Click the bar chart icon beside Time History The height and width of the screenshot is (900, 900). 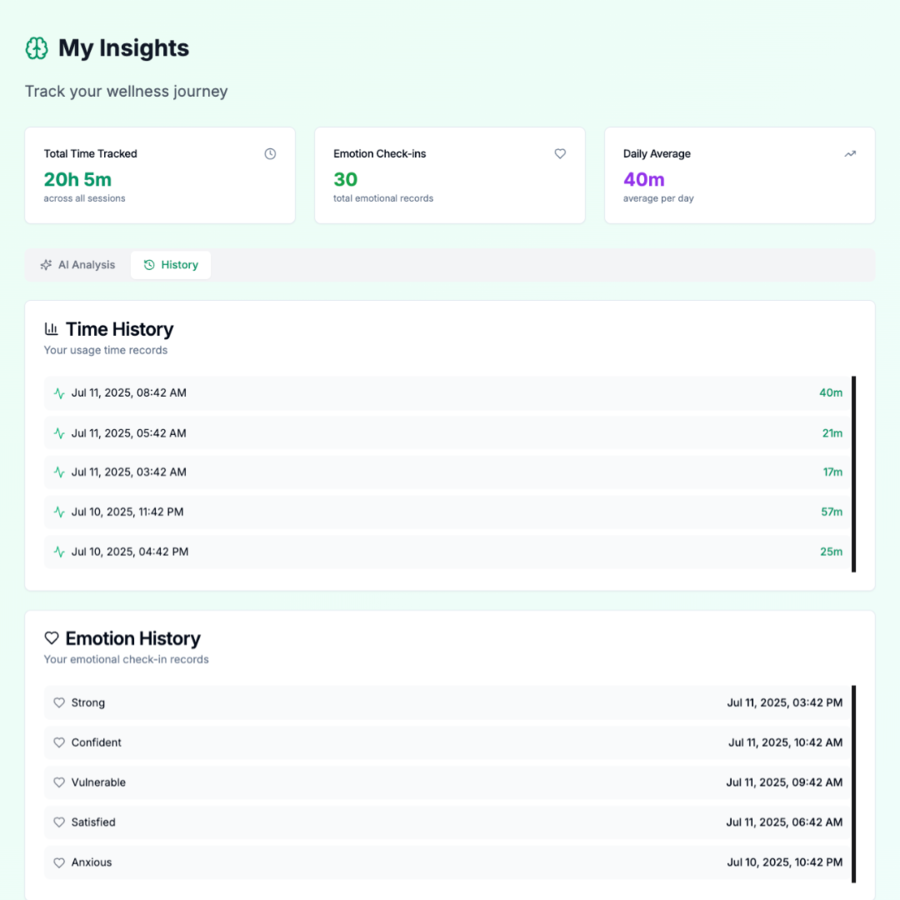coord(51,329)
